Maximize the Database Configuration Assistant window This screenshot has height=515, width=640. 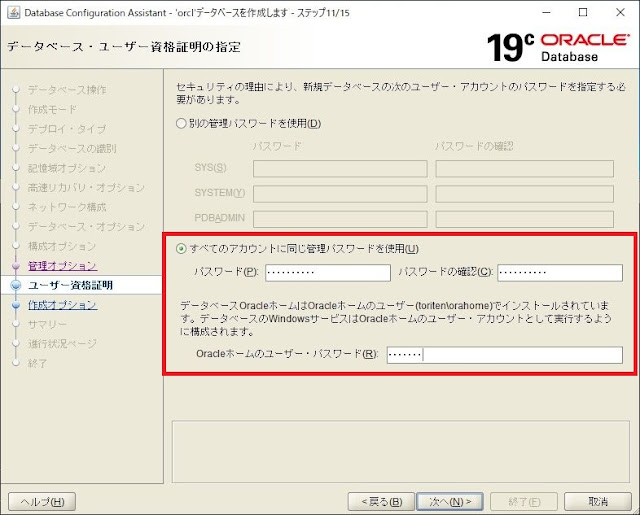[x=583, y=12]
